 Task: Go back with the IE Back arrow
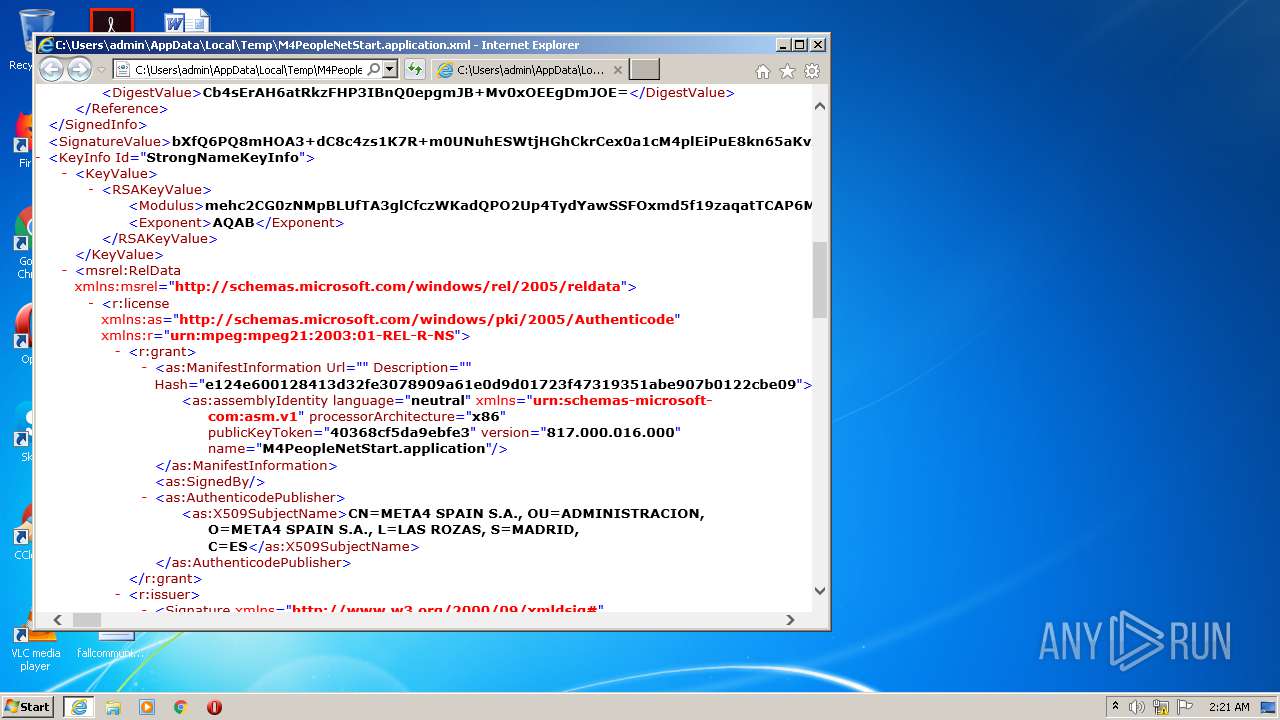coord(51,69)
